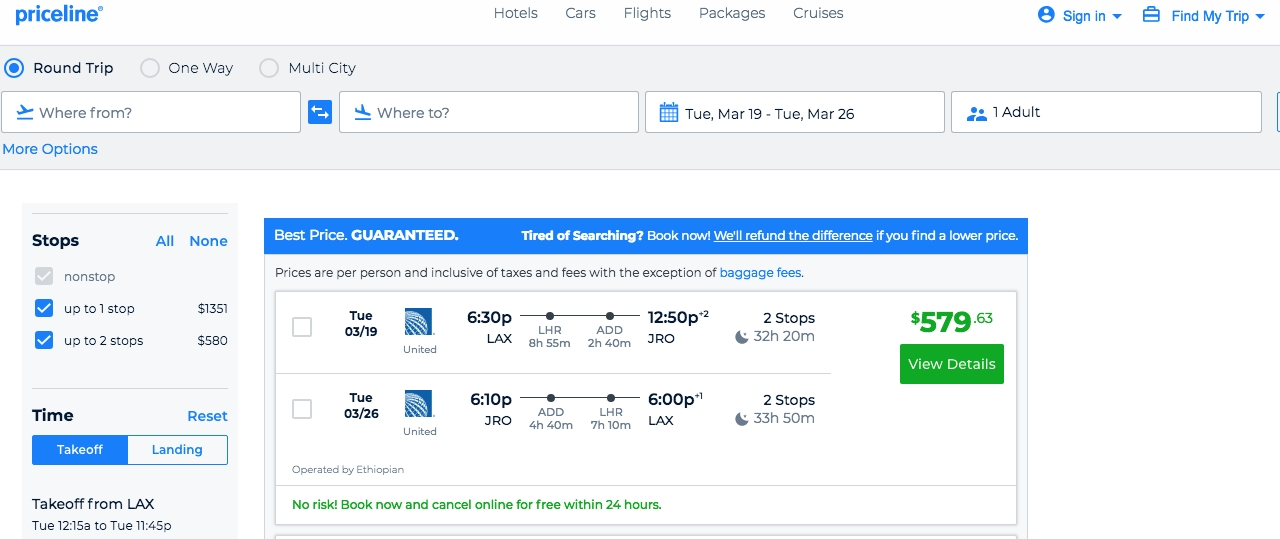Go to the Hotels section
The image size is (1280, 539).
(x=516, y=13)
